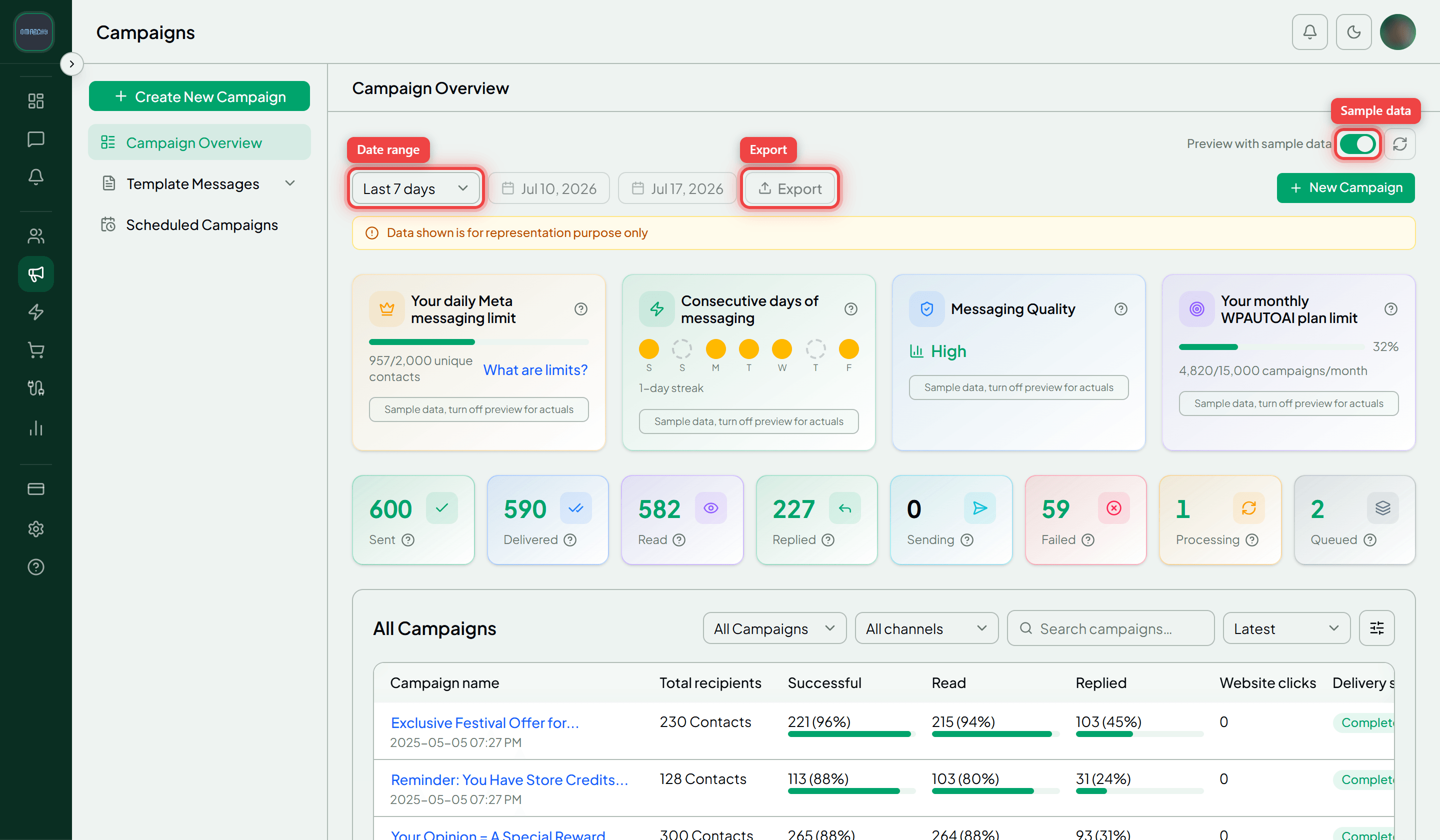1440x840 pixels.
Task: Open the chat inbox sidebar icon
Action: click(x=36, y=139)
